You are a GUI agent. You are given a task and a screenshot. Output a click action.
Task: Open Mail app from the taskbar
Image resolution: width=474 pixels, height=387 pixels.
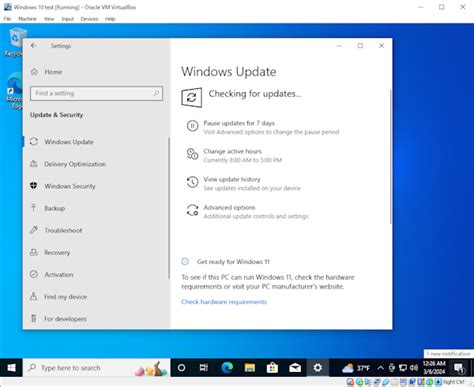coord(295,368)
